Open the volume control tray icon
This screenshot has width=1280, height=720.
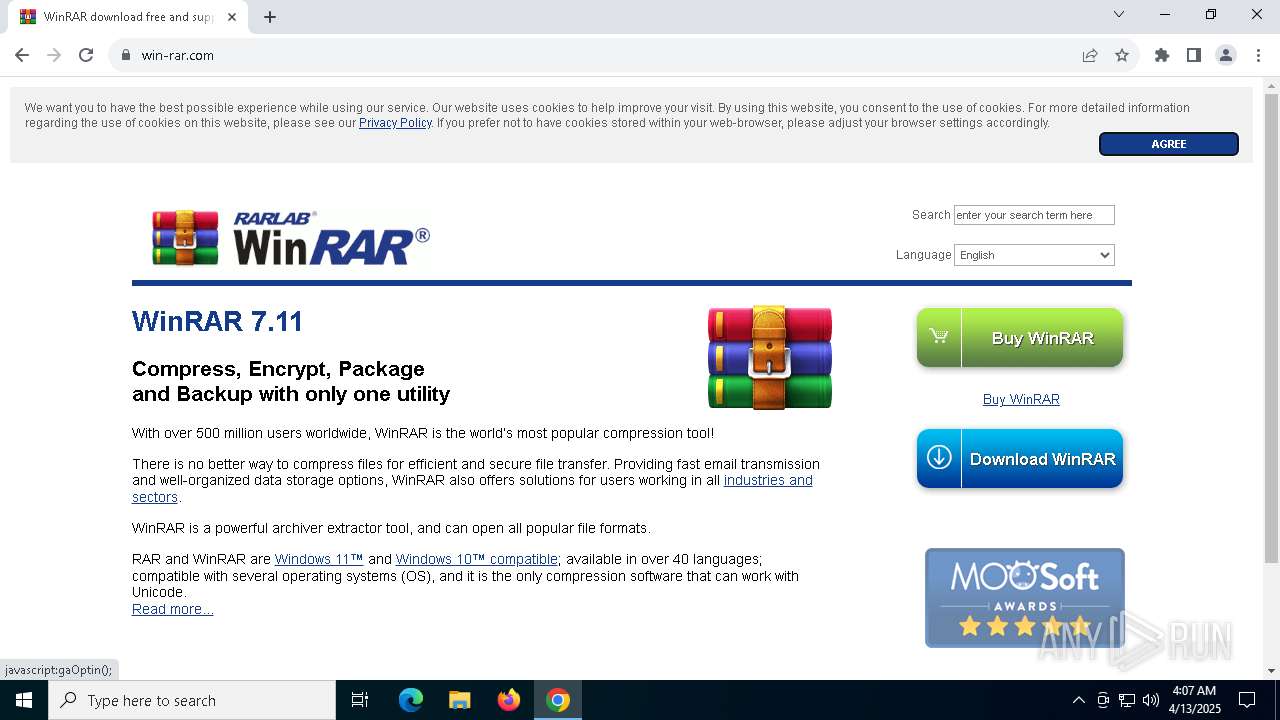pos(1151,700)
